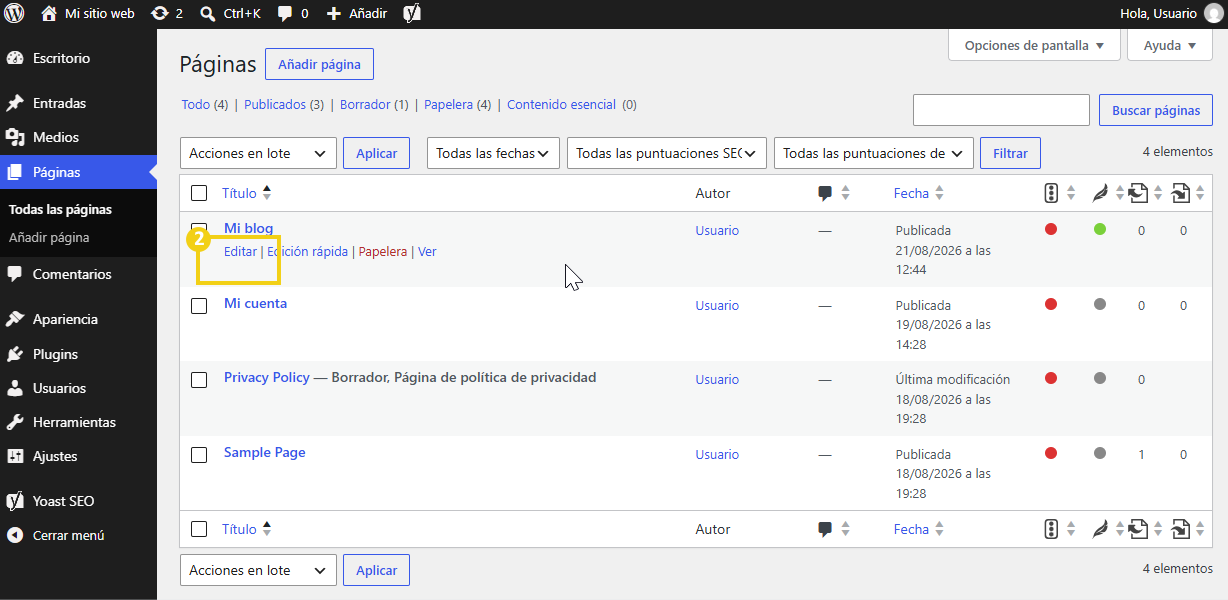1228x600 pixels.
Task: Filter pages by Publicados (3)
Action: [x=284, y=104]
